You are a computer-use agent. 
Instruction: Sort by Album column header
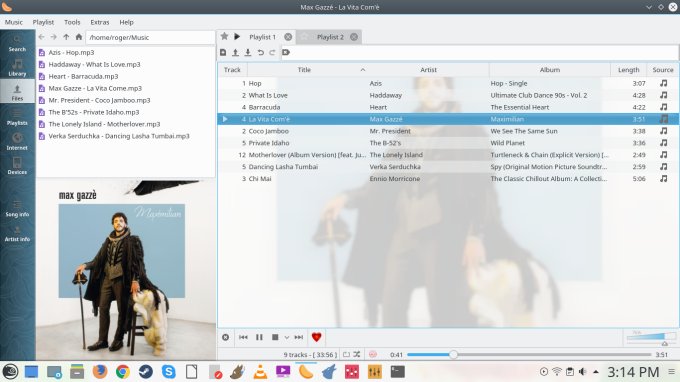550,70
